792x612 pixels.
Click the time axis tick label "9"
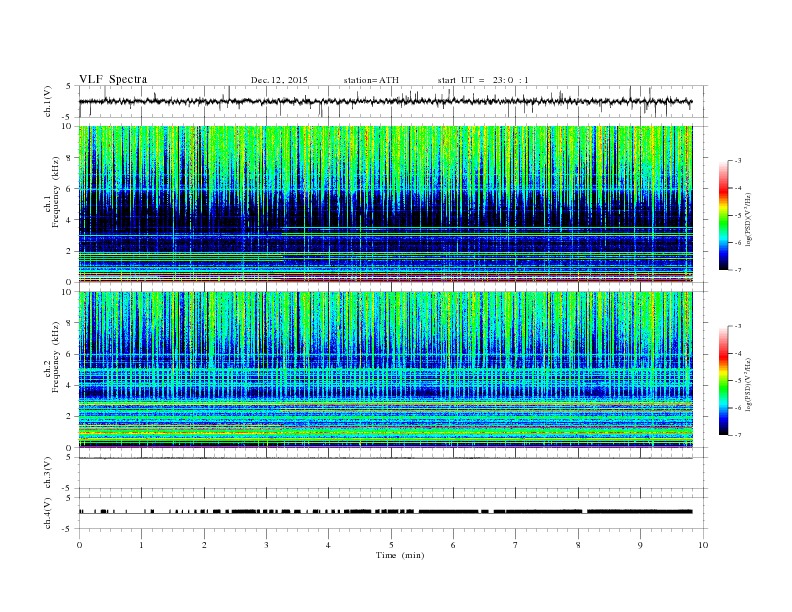[640, 545]
